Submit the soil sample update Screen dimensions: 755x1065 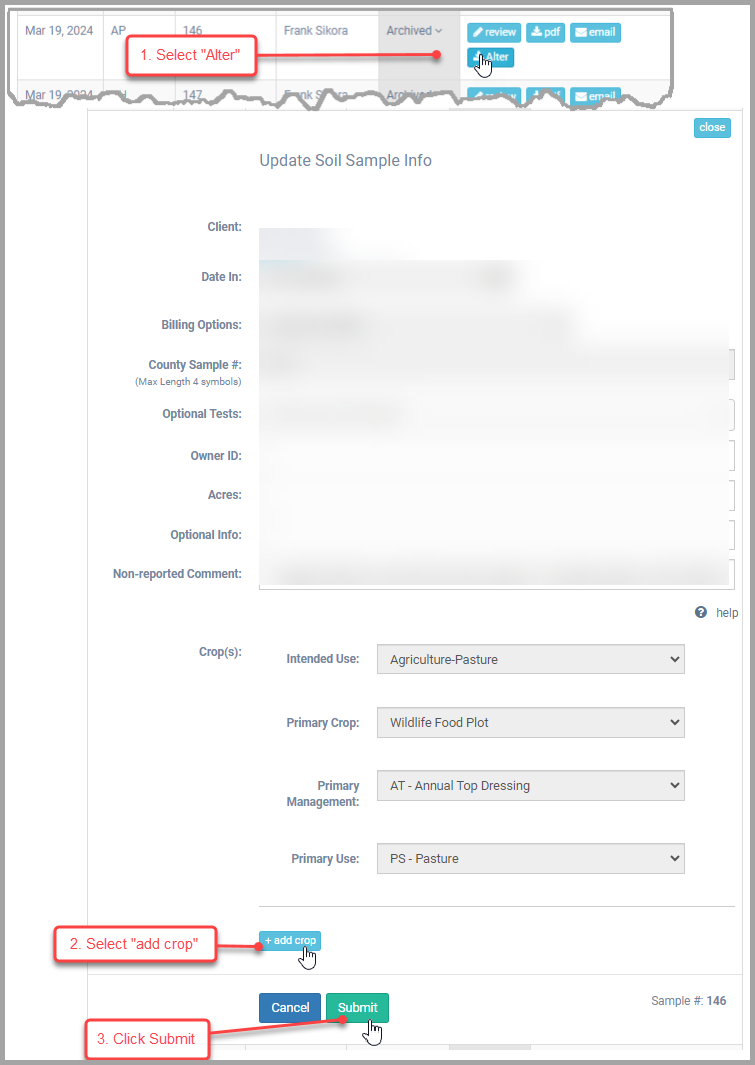(x=357, y=1007)
